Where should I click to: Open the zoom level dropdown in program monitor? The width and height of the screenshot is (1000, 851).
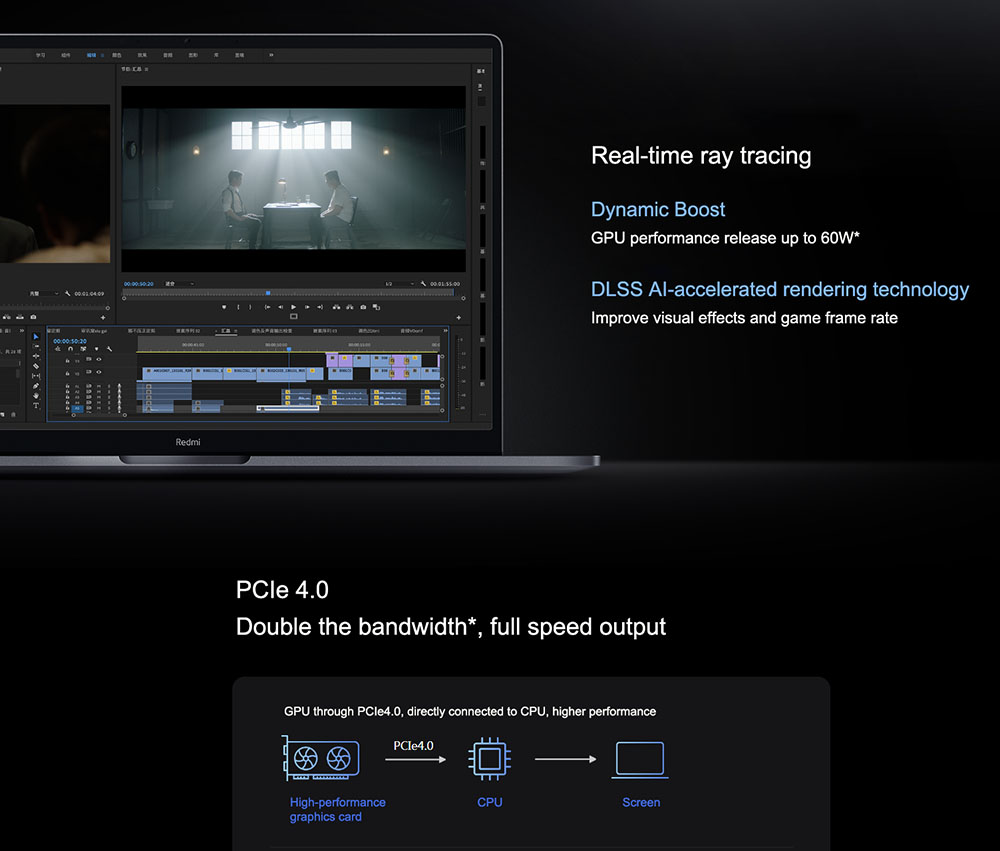point(179,284)
